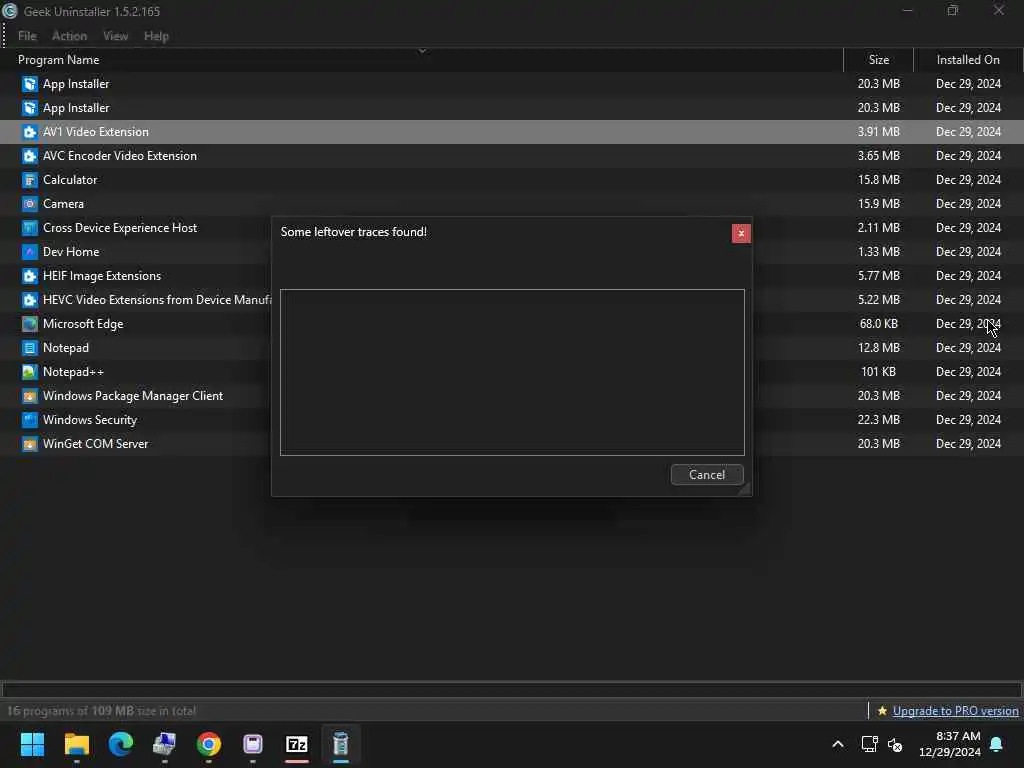
Task: Click the 22.3 MB size value
Action: coord(878,420)
